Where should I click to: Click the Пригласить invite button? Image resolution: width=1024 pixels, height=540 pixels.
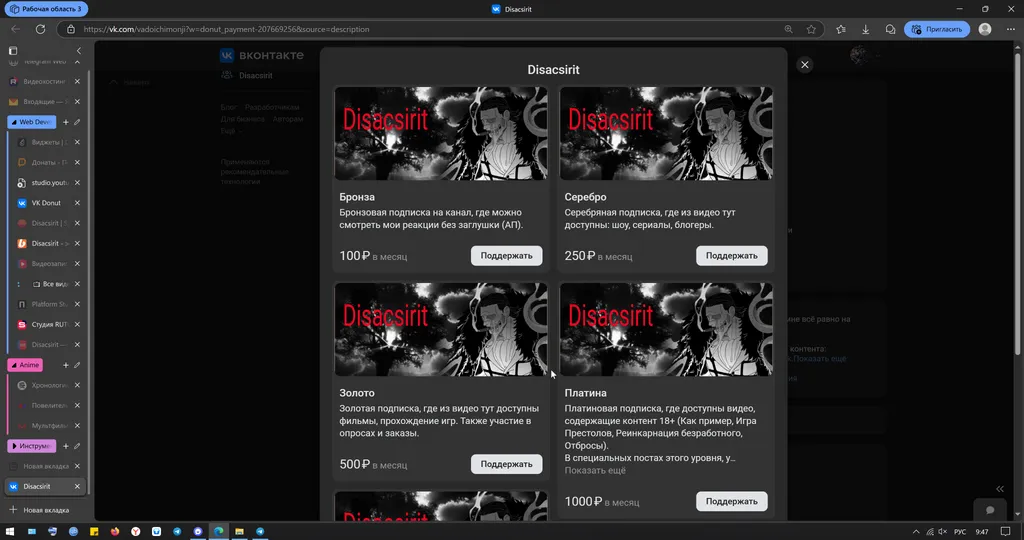(936, 29)
